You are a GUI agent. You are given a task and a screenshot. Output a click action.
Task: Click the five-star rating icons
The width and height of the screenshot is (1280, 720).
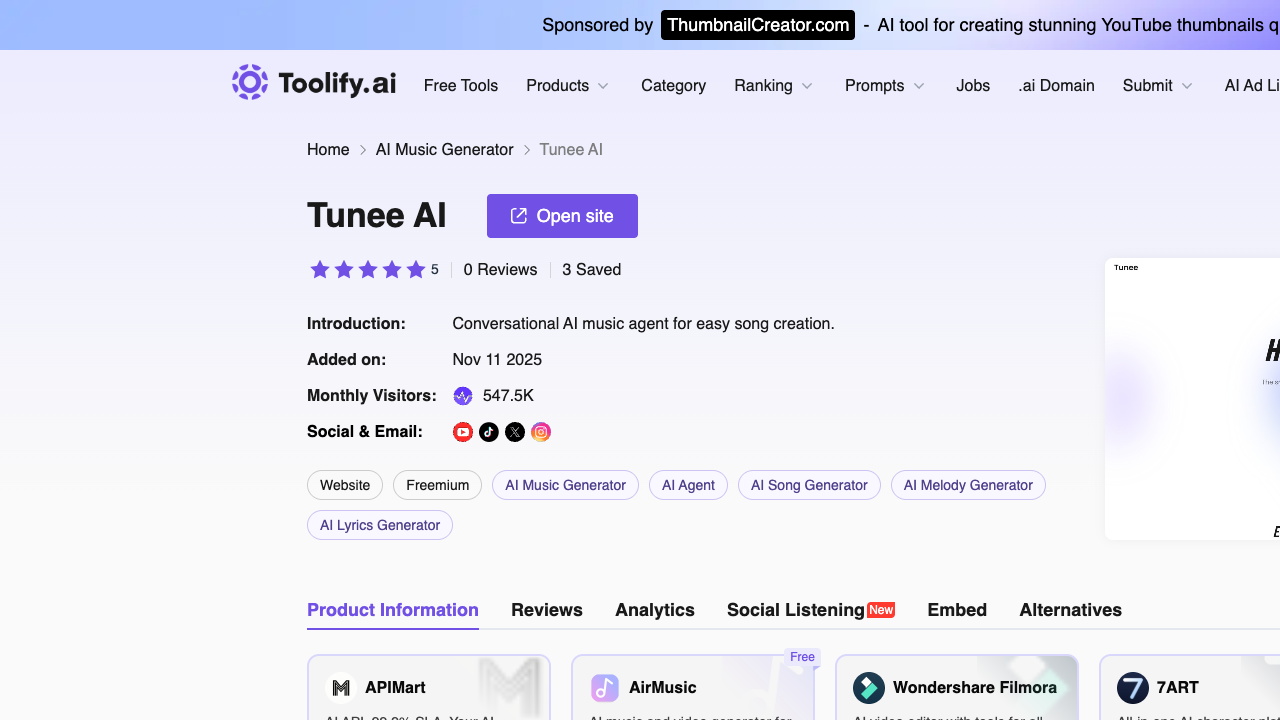point(368,270)
